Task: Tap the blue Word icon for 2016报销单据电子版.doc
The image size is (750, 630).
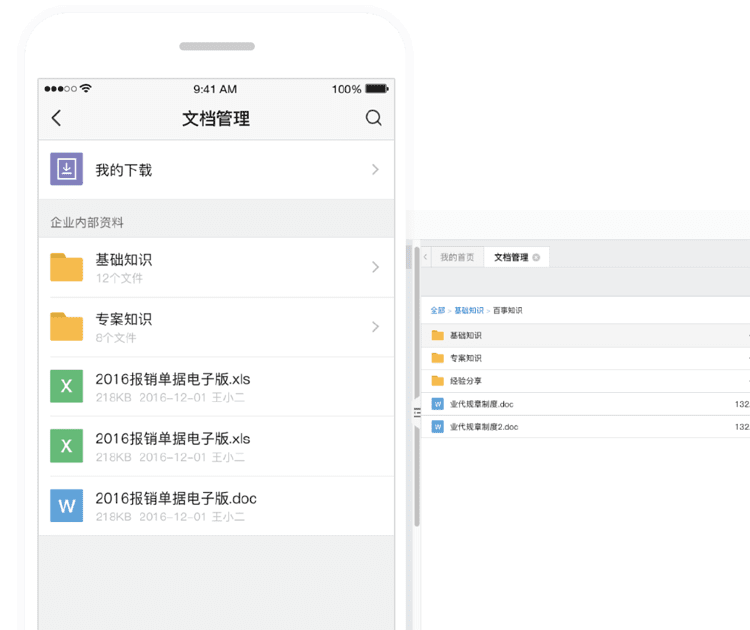Action: 67,506
